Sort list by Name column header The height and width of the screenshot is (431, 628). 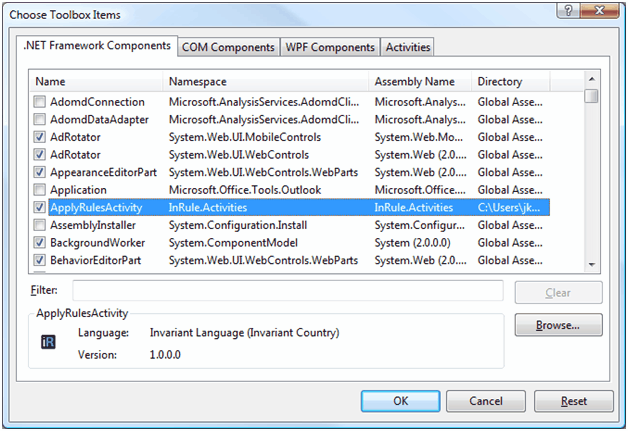(97, 81)
